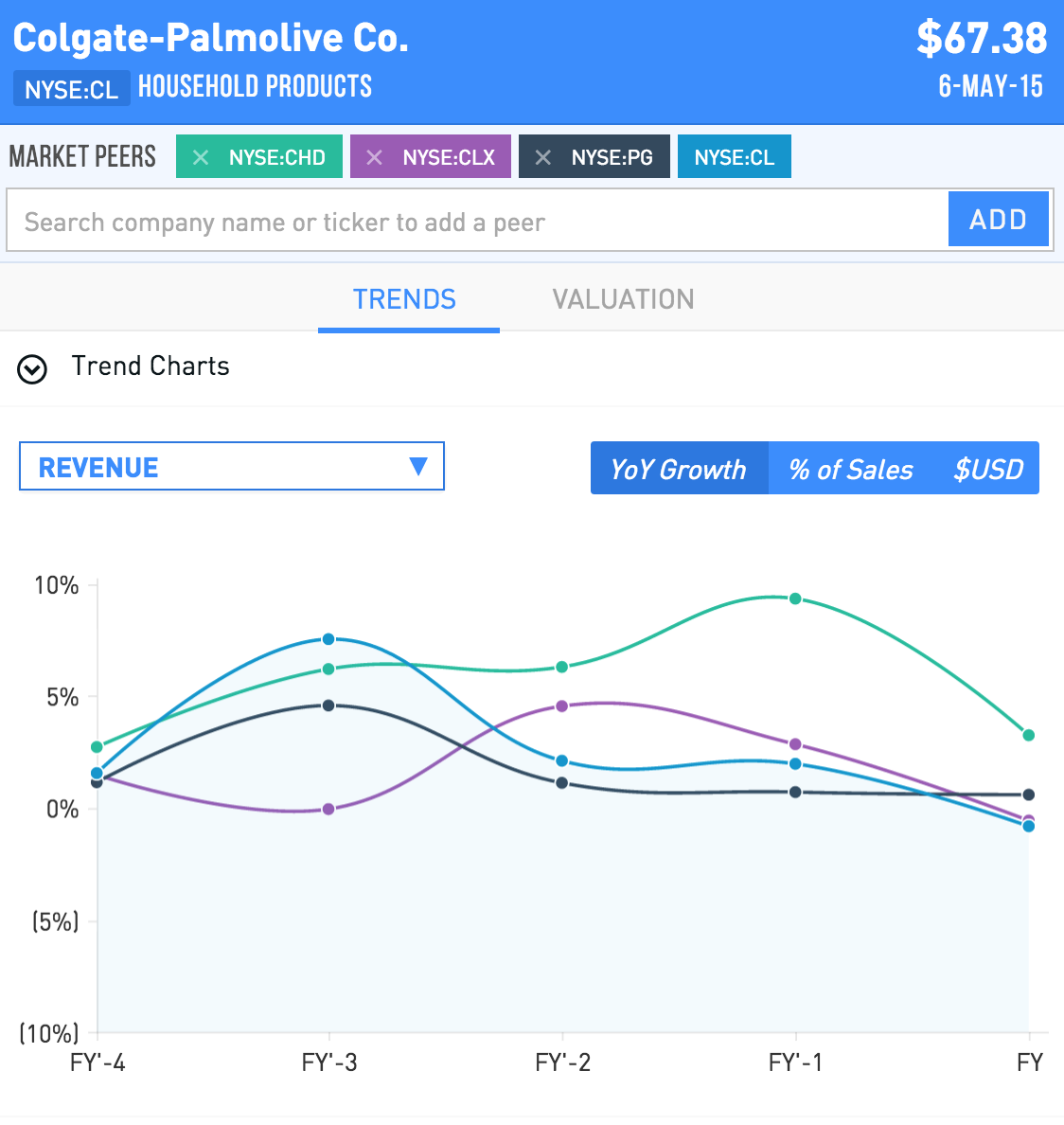The image size is (1064, 1125).
Task: Remove the NYSE:CLX peer with its X
Action: [x=374, y=157]
